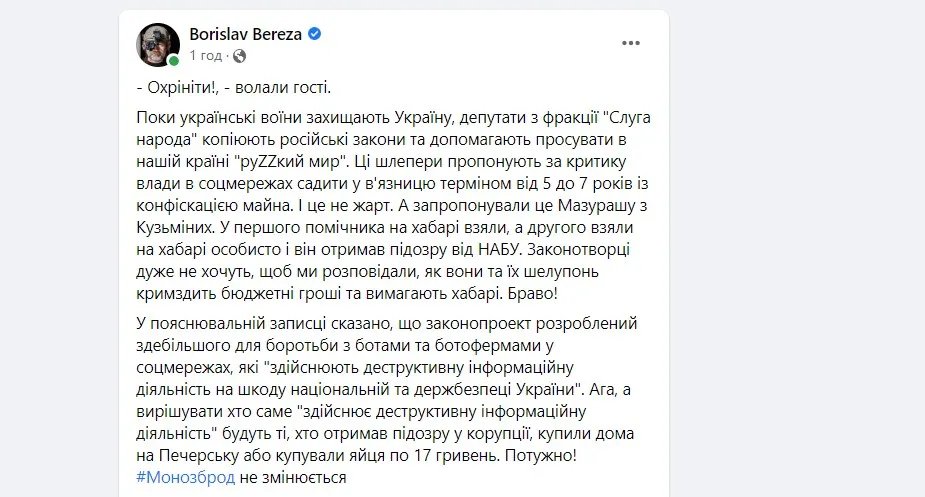Open Borislav Bereza's profile picture
The height and width of the screenshot is (497, 925).
(x=157, y=44)
